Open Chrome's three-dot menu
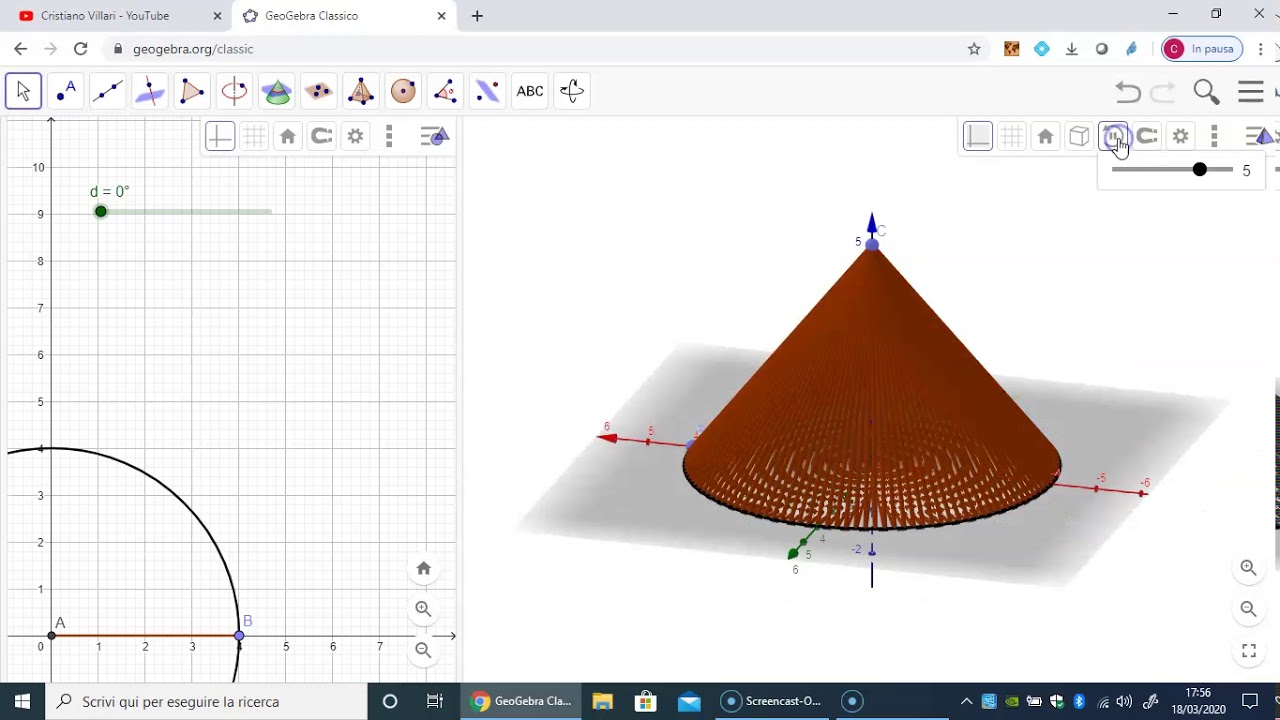Image resolution: width=1280 pixels, height=720 pixels. tap(1263, 49)
